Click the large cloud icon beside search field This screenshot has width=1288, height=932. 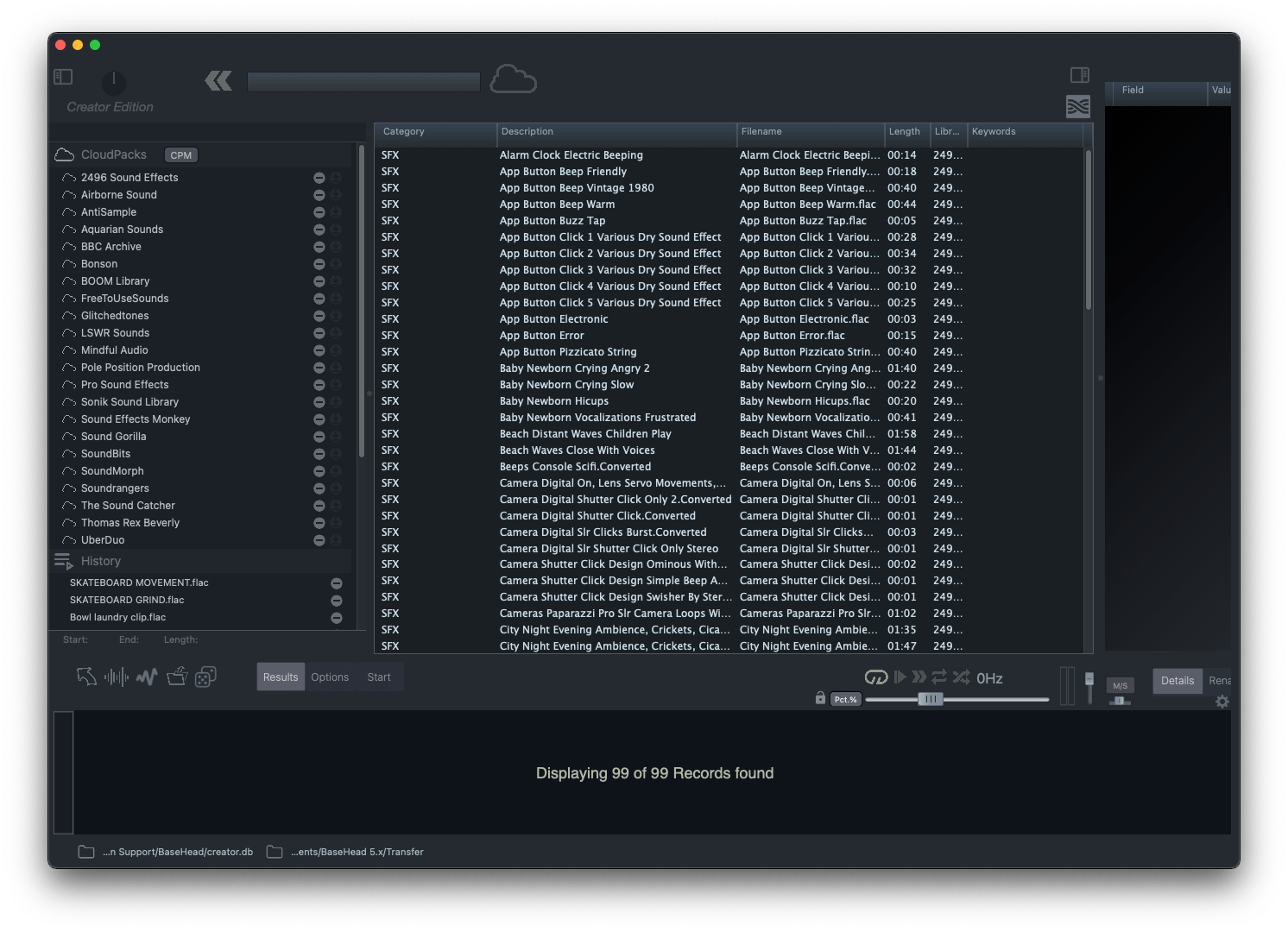513,80
